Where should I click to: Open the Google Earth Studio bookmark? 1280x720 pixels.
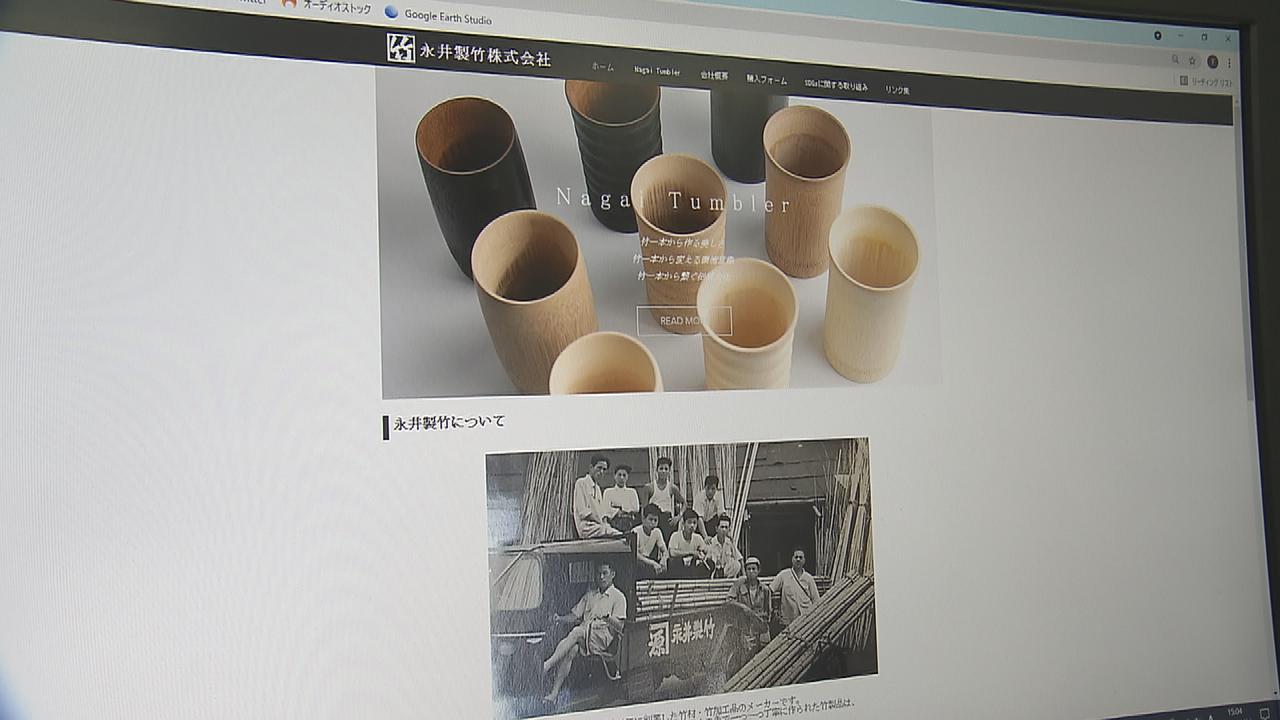(437, 16)
